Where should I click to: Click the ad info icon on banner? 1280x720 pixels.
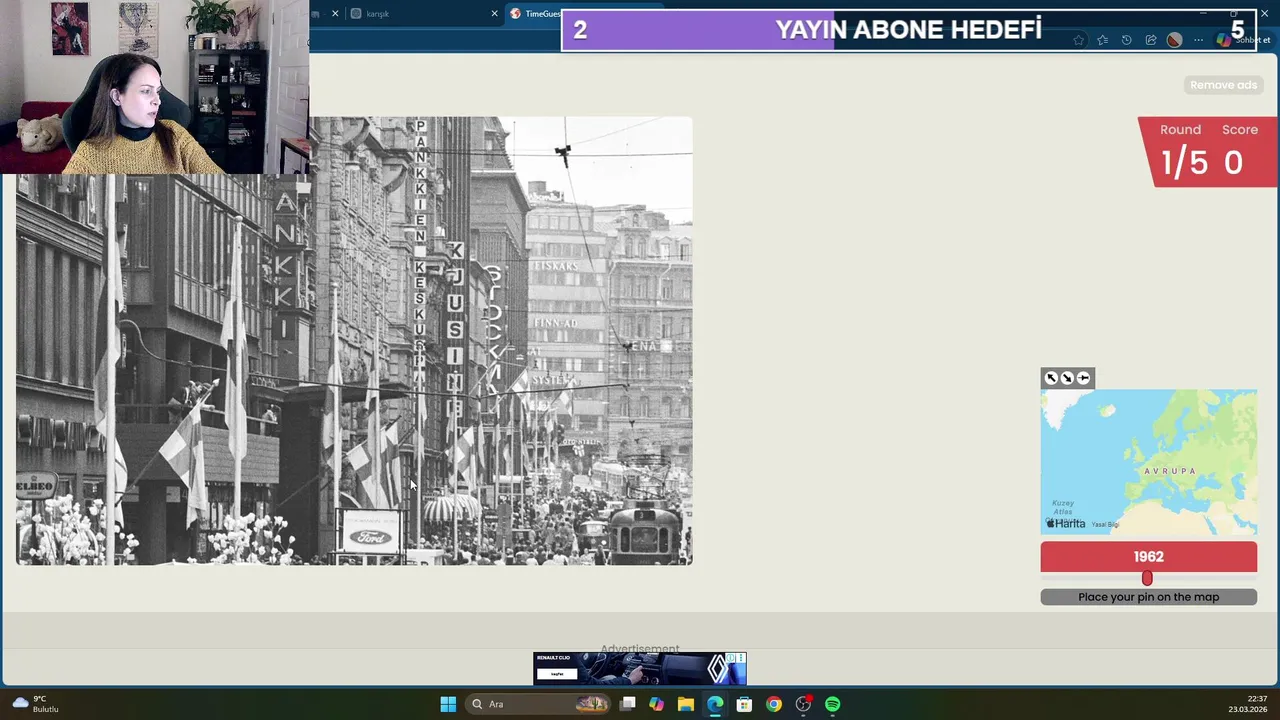click(x=731, y=658)
